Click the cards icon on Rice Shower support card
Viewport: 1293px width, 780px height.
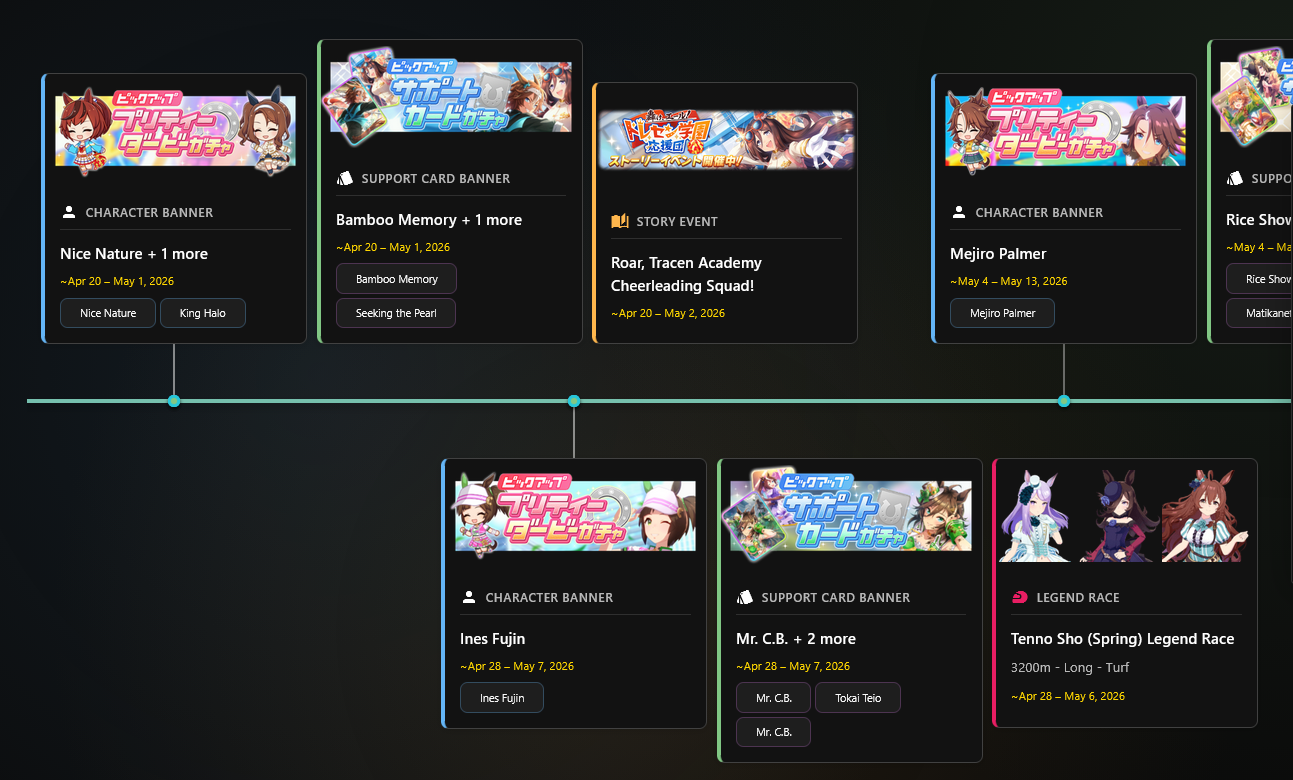(x=1235, y=178)
